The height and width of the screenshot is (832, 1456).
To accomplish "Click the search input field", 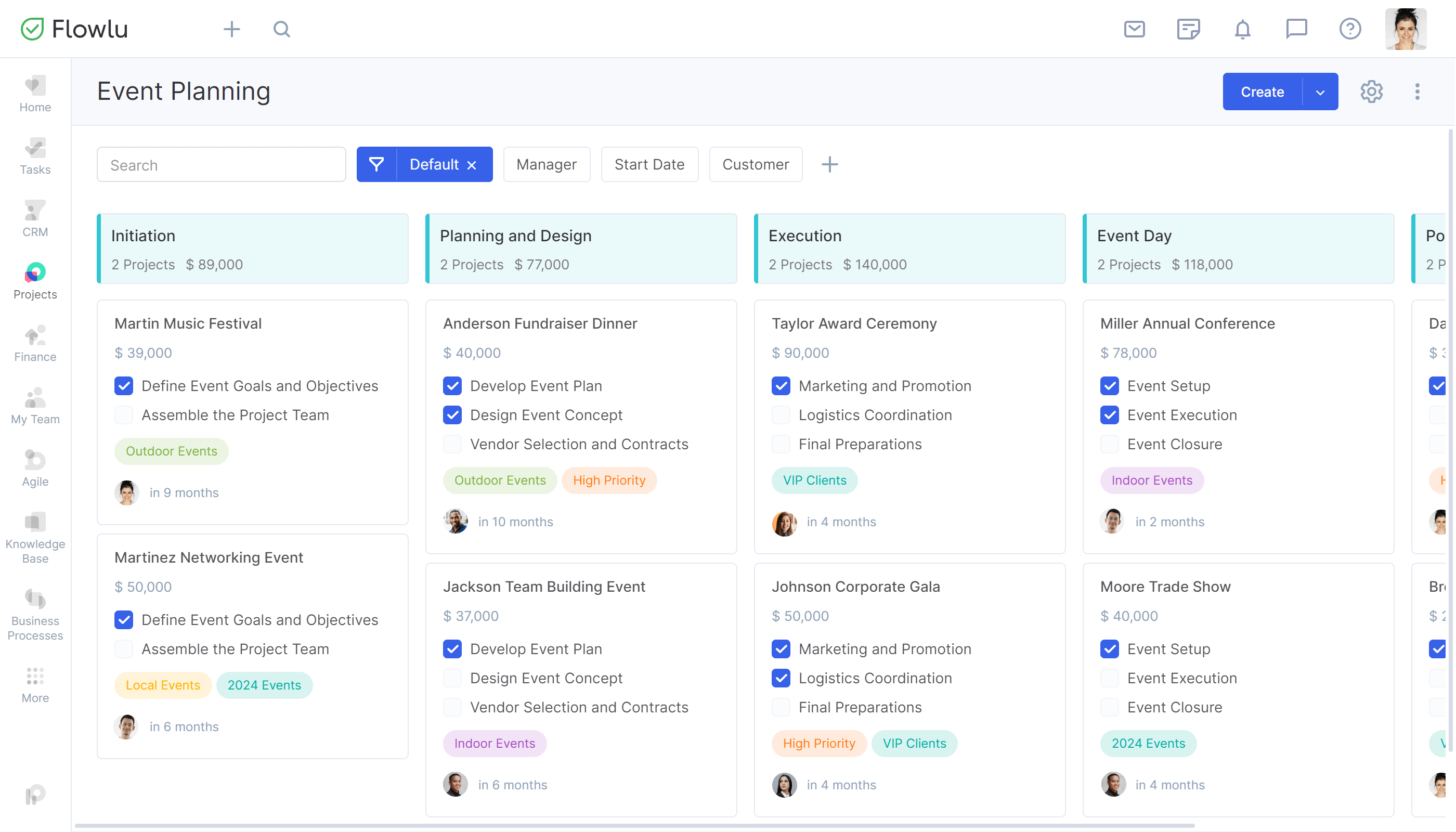I will (x=222, y=164).
